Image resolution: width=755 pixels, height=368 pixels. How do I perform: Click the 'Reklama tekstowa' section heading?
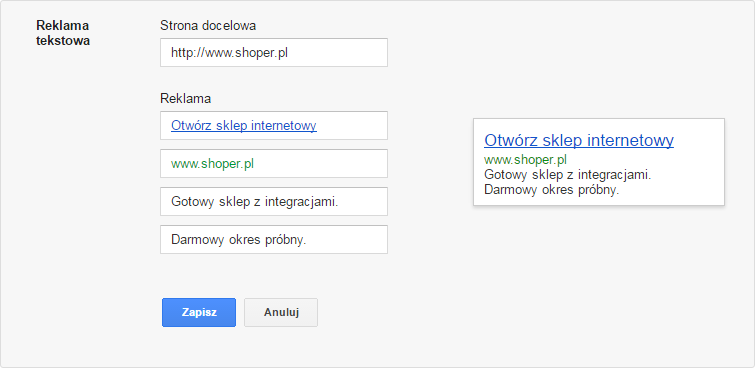coord(63,33)
